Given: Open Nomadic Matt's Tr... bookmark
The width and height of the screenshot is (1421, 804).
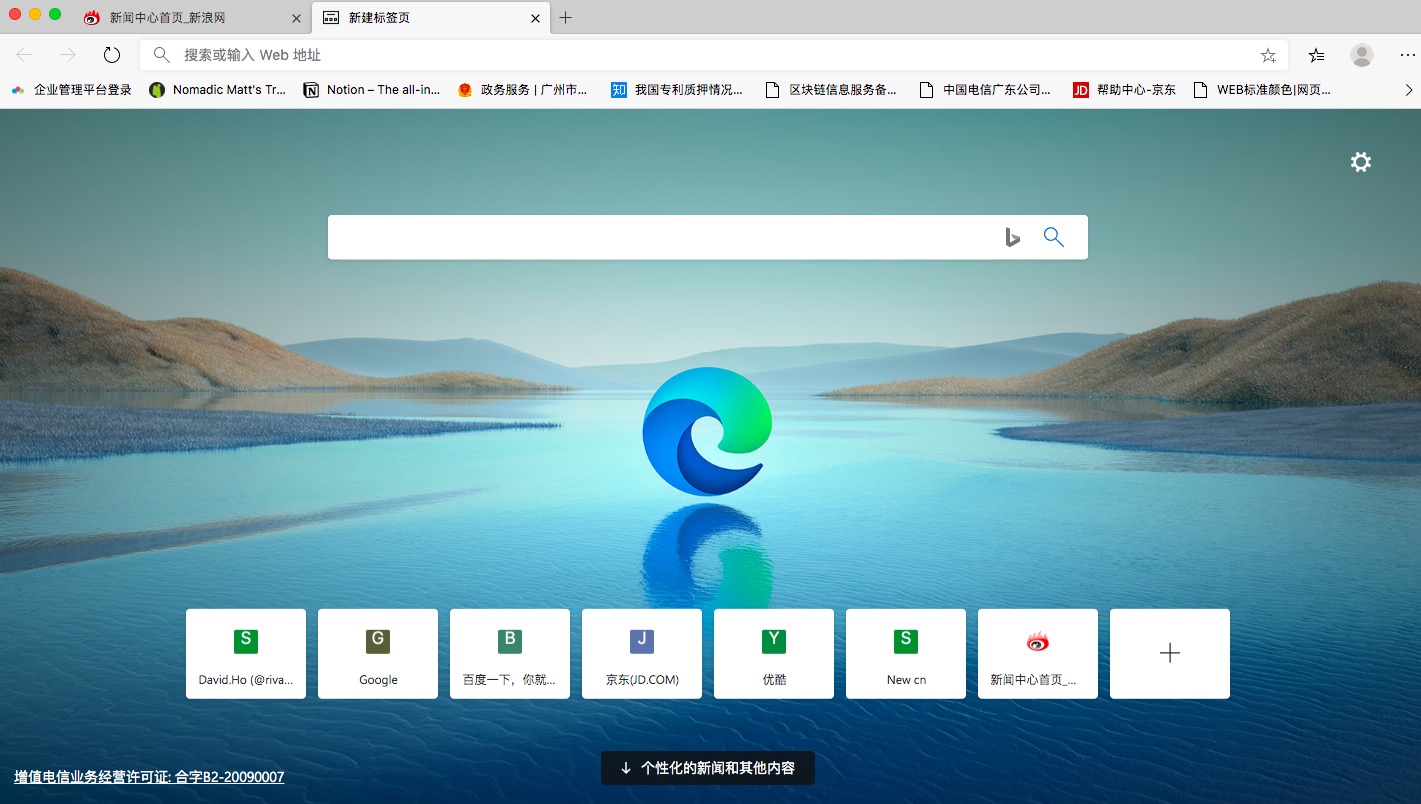Looking at the screenshot, I should (x=218, y=90).
